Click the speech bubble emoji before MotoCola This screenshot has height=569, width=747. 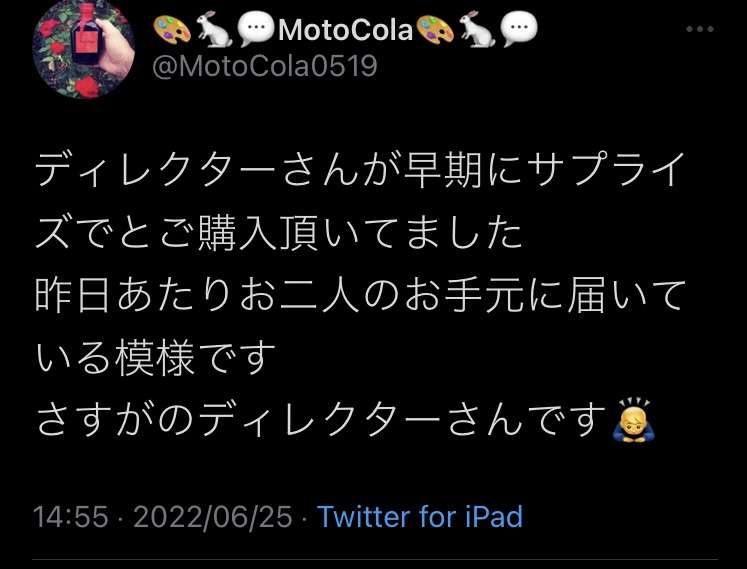click(x=256, y=30)
